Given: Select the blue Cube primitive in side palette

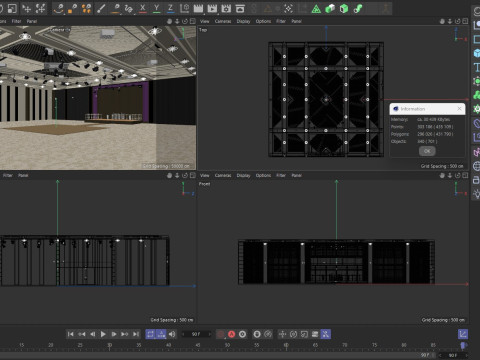Looking at the screenshot, I should [x=477, y=53].
